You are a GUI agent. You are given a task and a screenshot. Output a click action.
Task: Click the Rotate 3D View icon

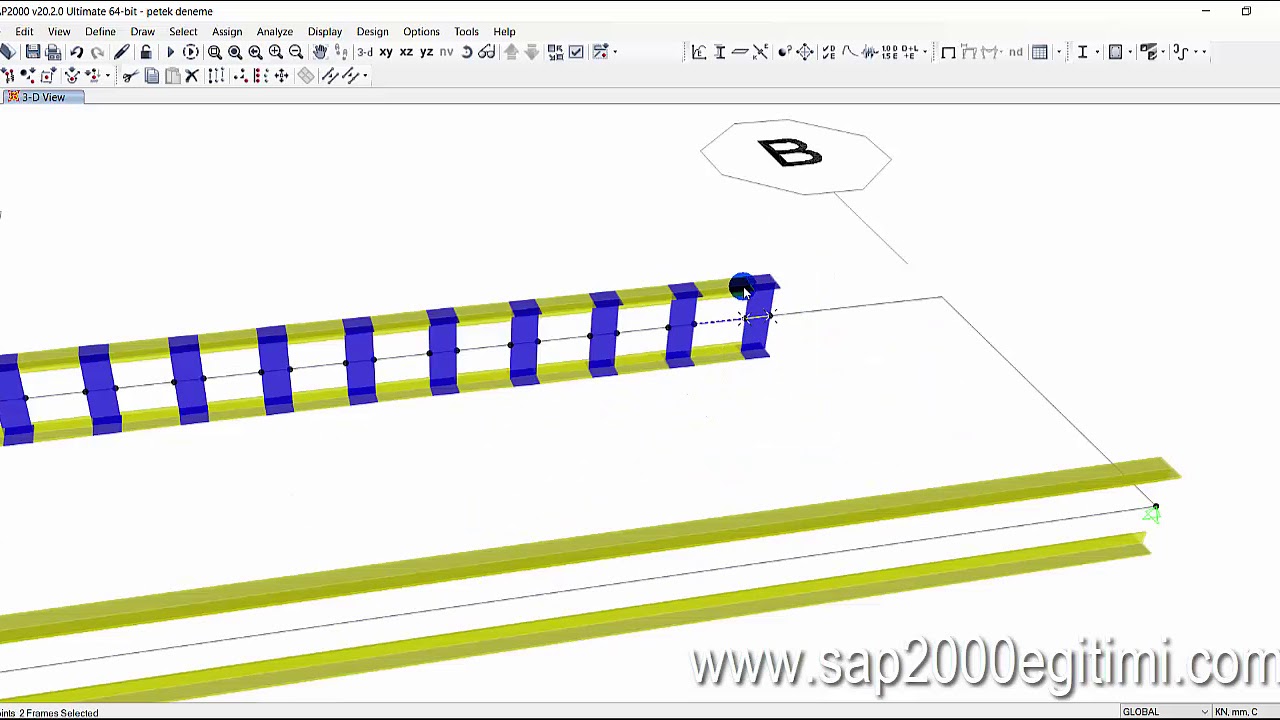467,52
